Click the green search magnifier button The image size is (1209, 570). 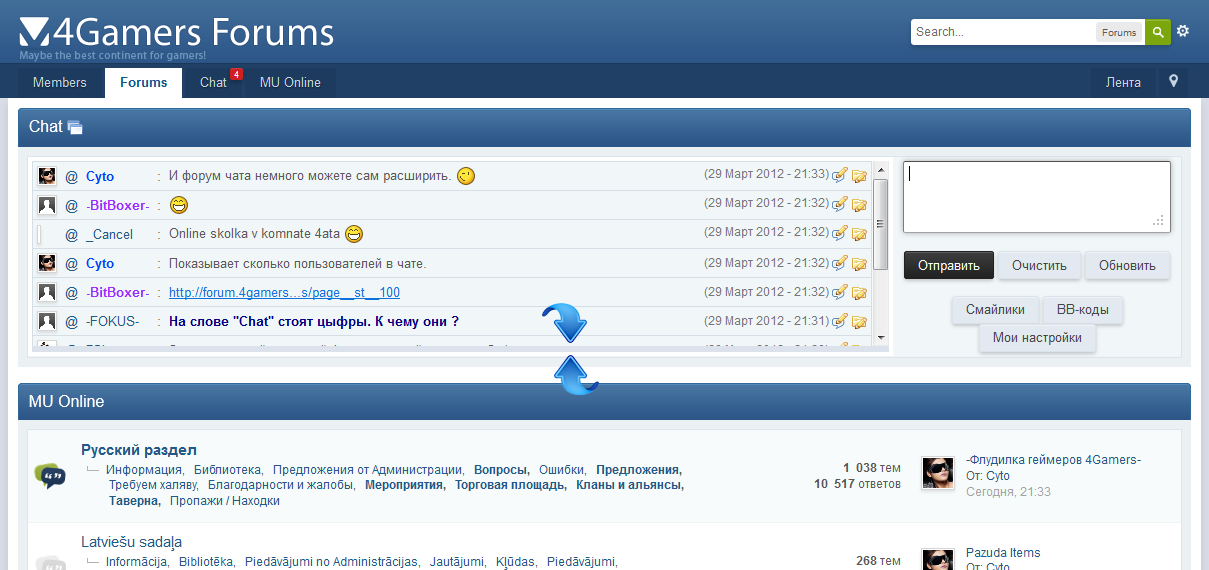1157,32
